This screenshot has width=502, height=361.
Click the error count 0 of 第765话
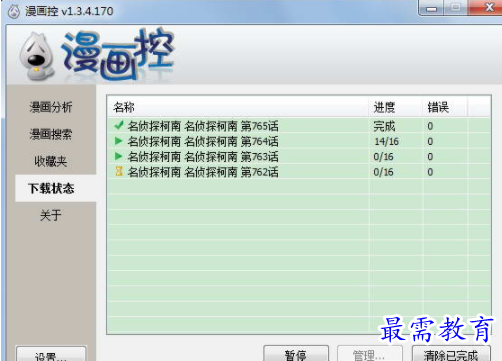(x=430, y=126)
